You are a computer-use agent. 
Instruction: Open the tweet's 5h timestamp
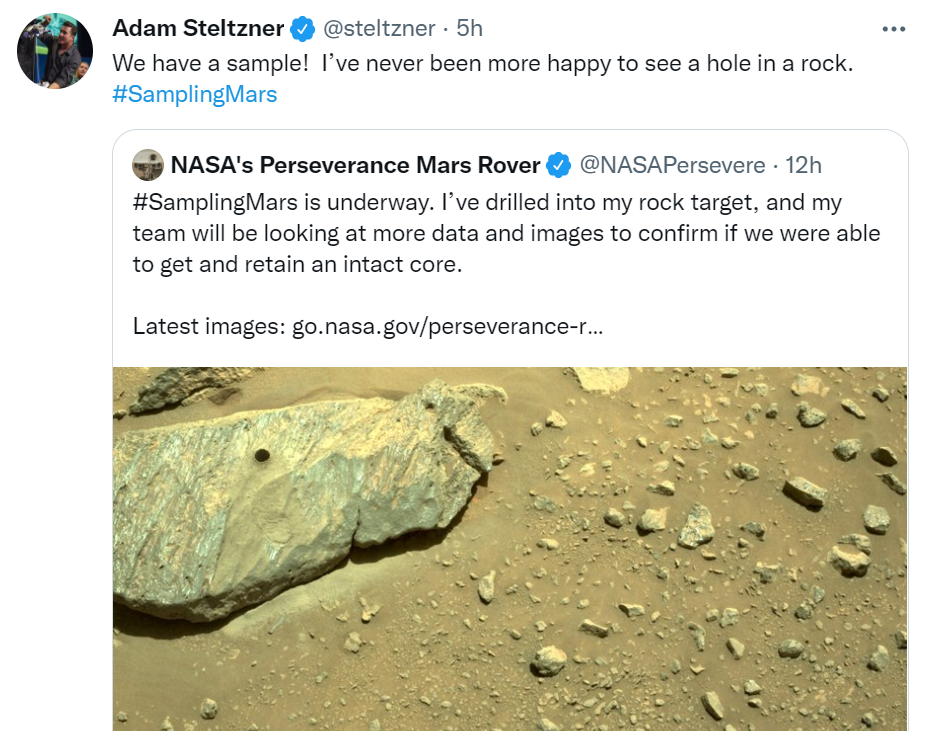coord(469,28)
